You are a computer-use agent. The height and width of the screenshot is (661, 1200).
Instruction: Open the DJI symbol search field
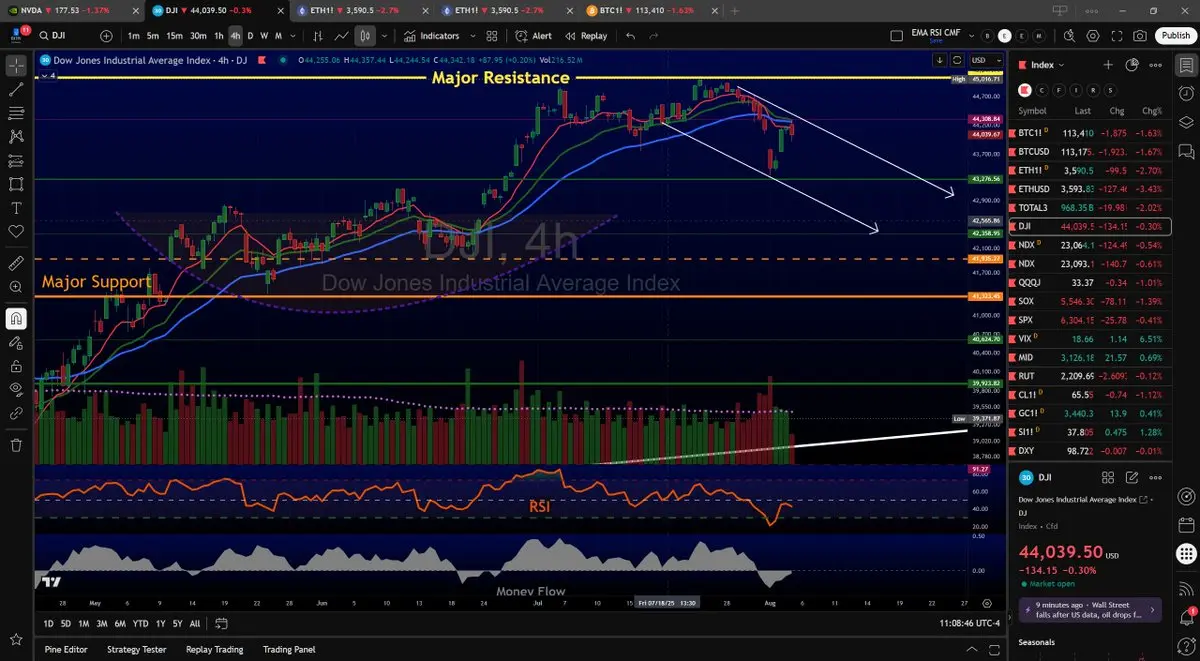tap(64, 36)
